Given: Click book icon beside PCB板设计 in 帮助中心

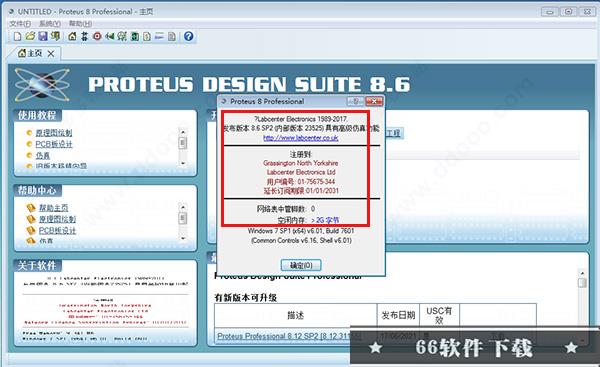Looking at the screenshot, I should point(31,230).
